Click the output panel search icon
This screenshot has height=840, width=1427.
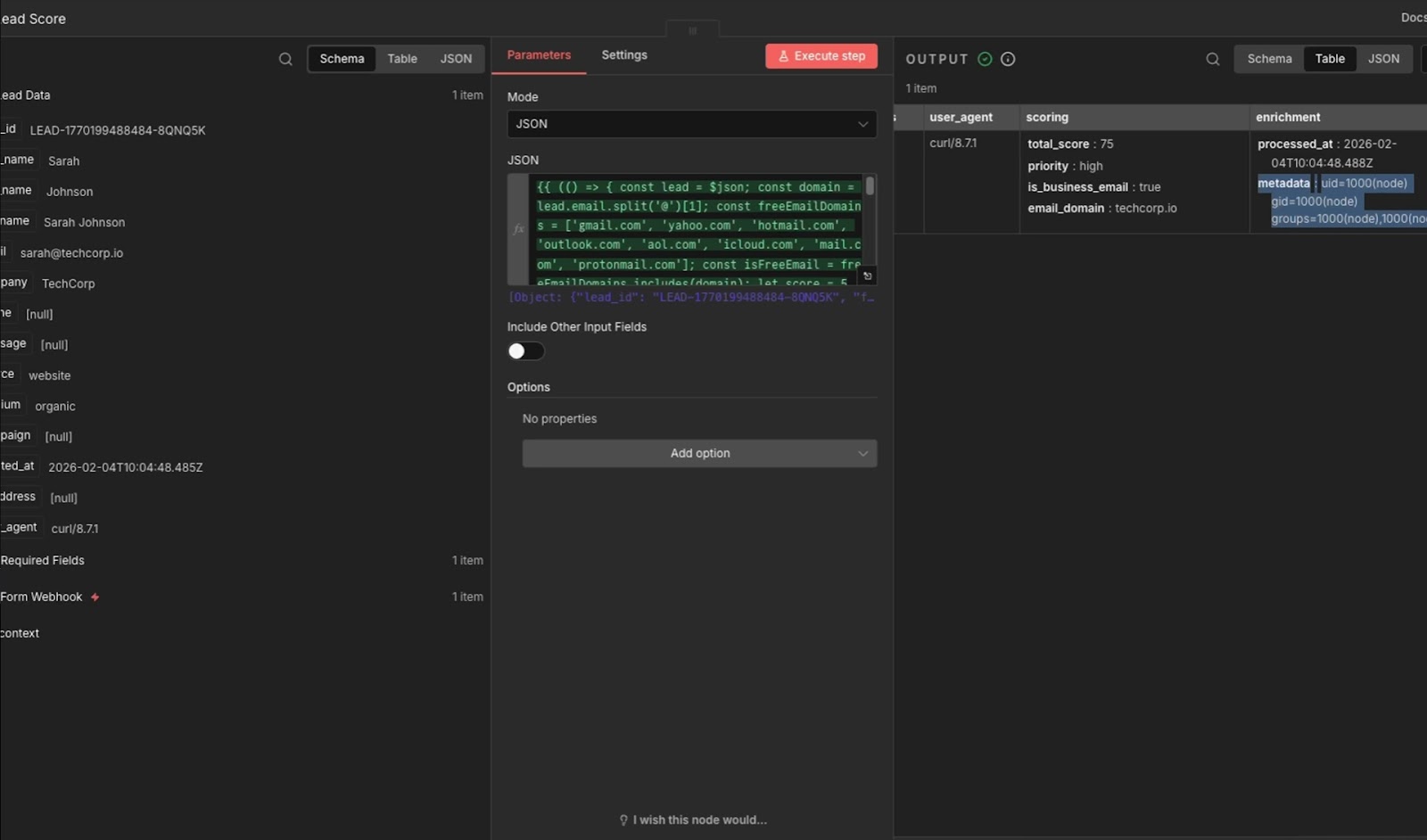[x=1213, y=59]
